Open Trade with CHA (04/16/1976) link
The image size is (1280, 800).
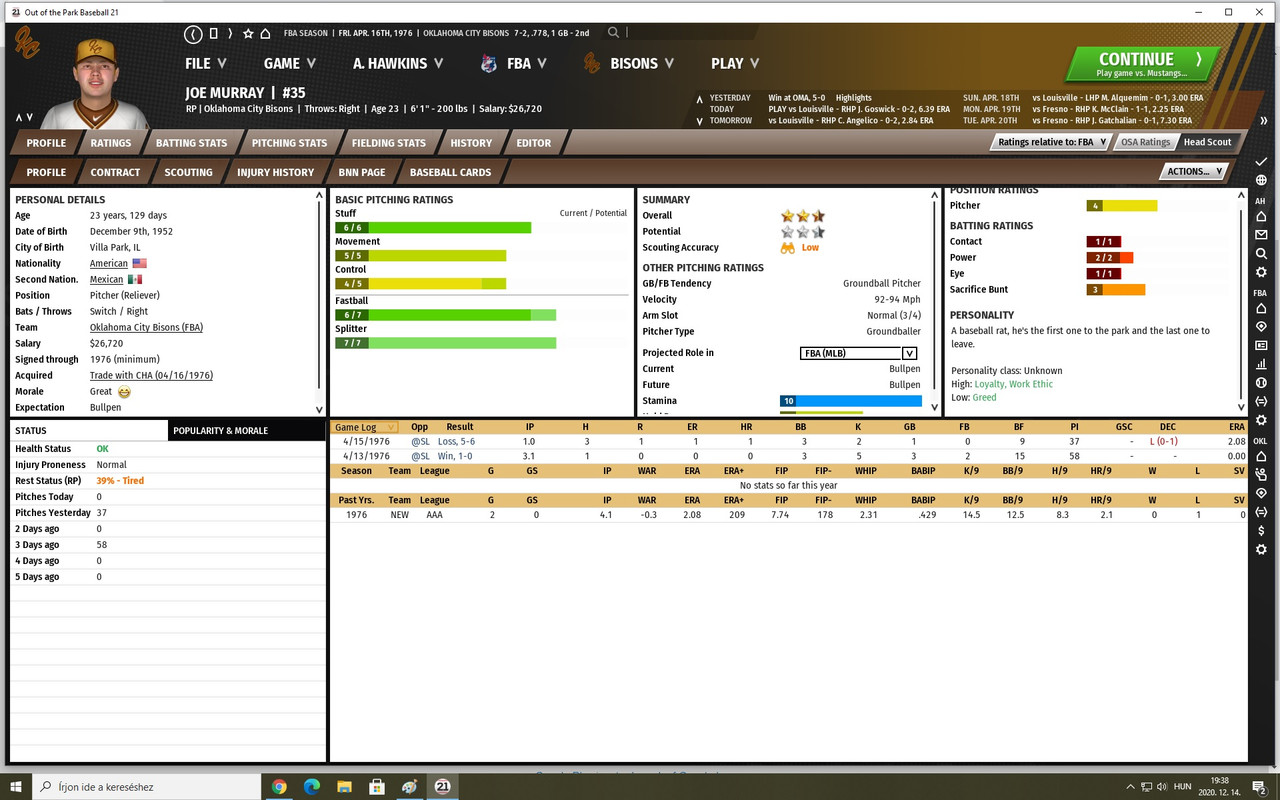click(151, 375)
